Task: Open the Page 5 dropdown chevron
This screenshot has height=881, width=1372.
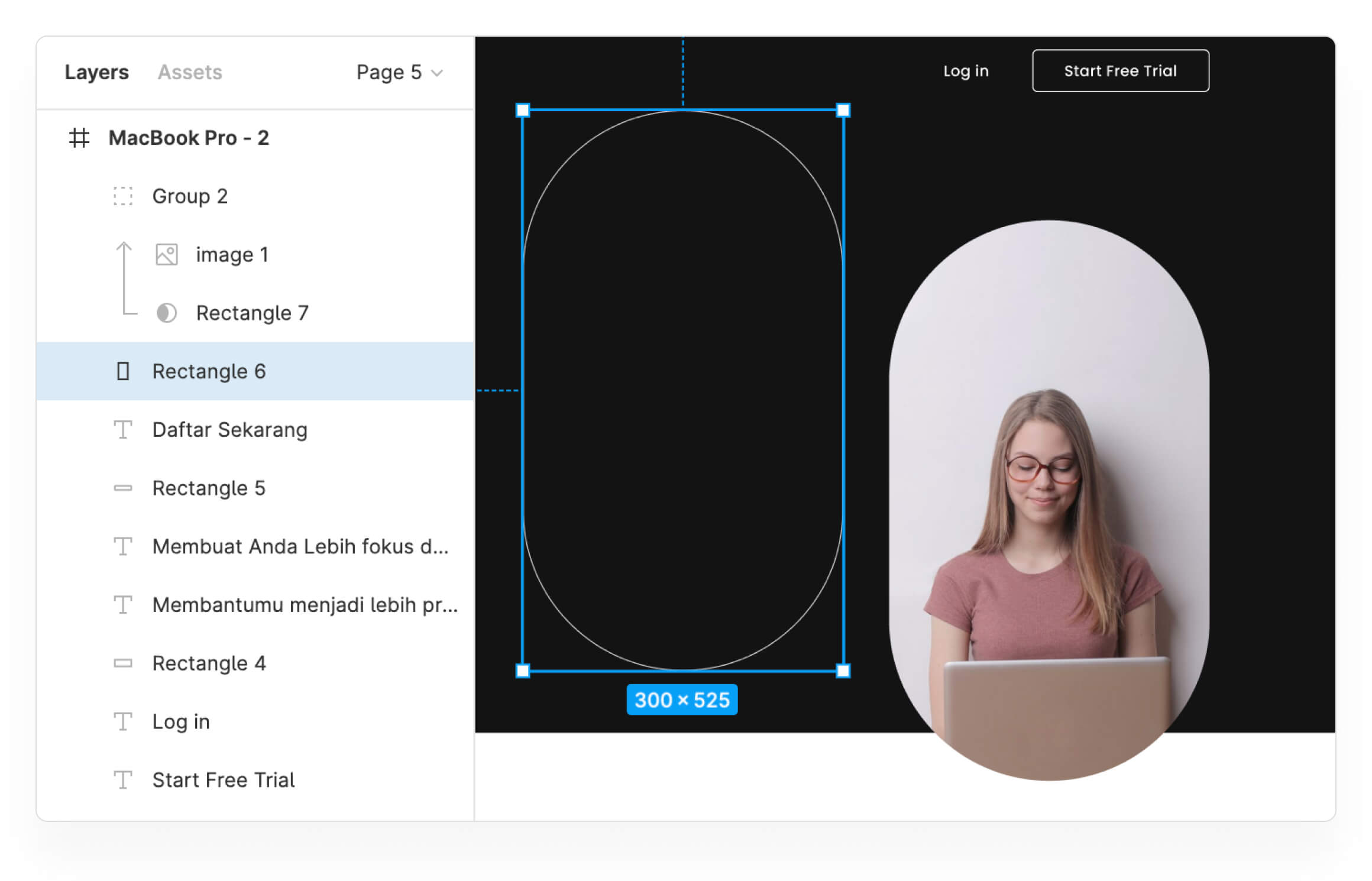Action: click(437, 73)
